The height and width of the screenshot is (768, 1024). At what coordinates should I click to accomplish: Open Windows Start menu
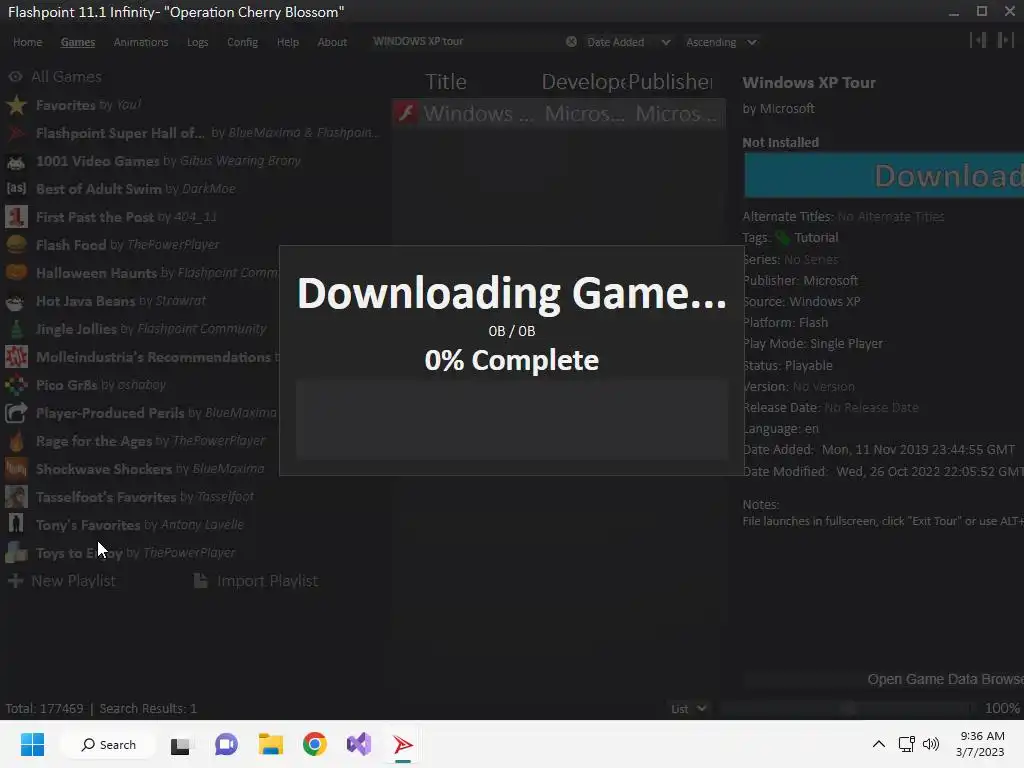point(32,744)
